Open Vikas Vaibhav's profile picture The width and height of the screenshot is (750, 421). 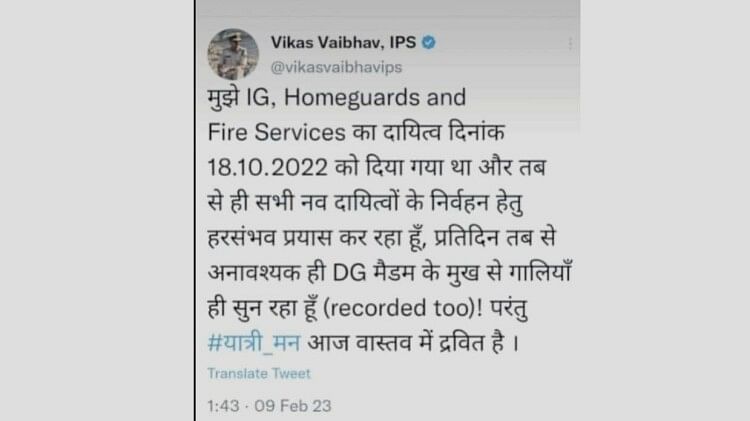click(x=233, y=54)
